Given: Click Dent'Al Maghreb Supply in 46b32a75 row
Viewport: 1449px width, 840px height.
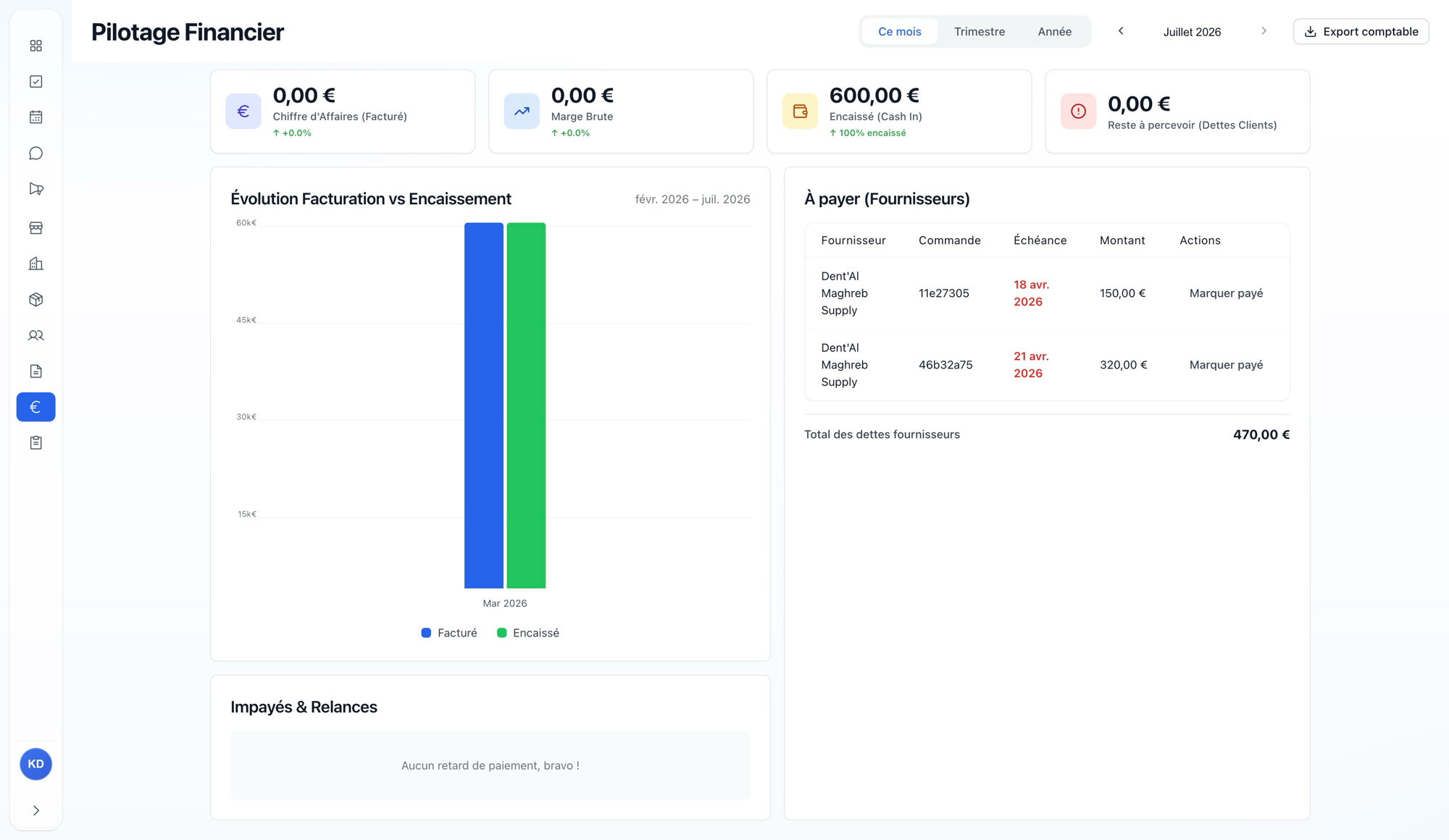Looking at the screenshot, I should pos(844,365).
